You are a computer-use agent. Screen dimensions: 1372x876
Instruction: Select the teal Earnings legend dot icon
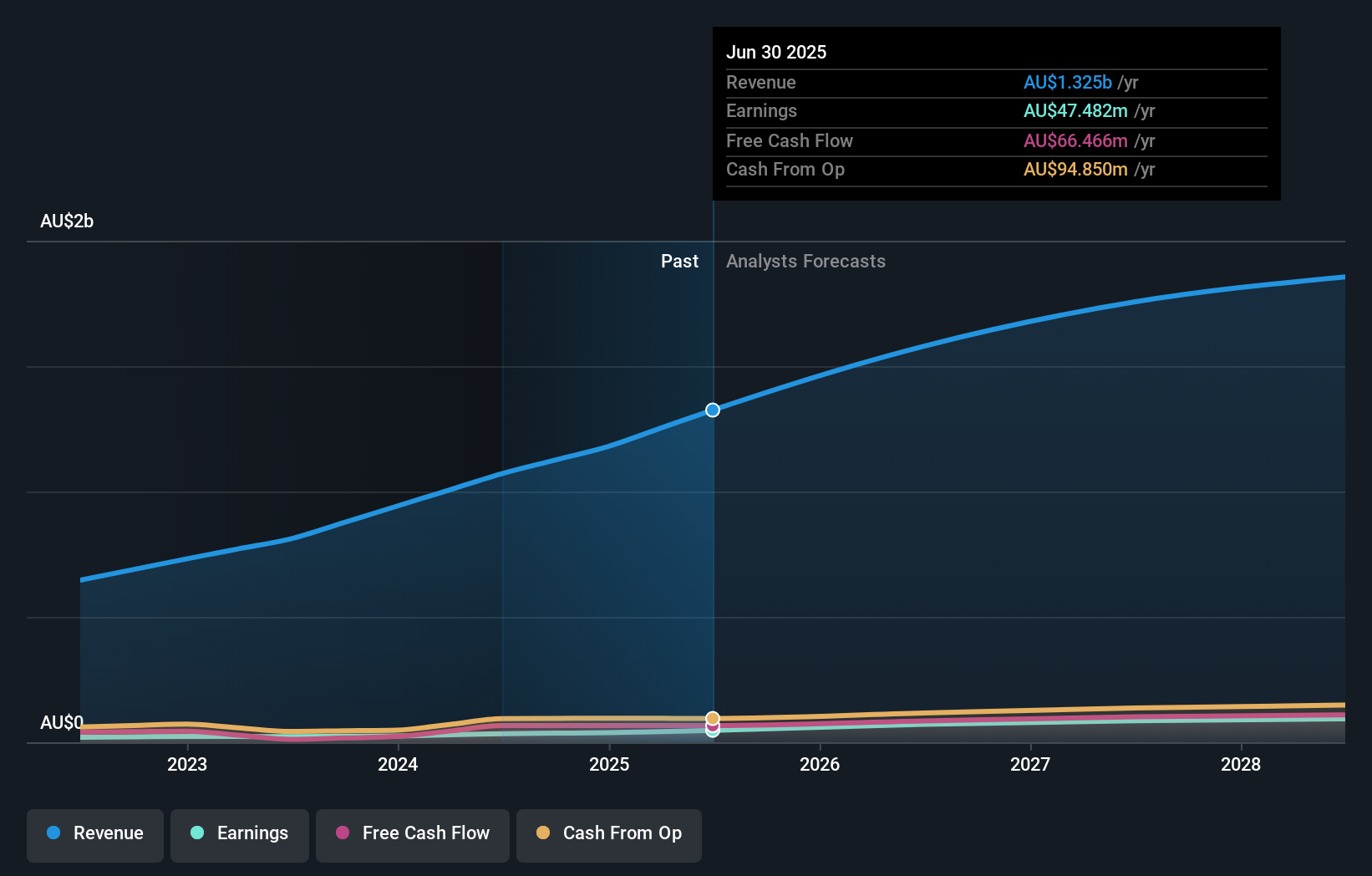pyautogui.click(x=198, y=833)
